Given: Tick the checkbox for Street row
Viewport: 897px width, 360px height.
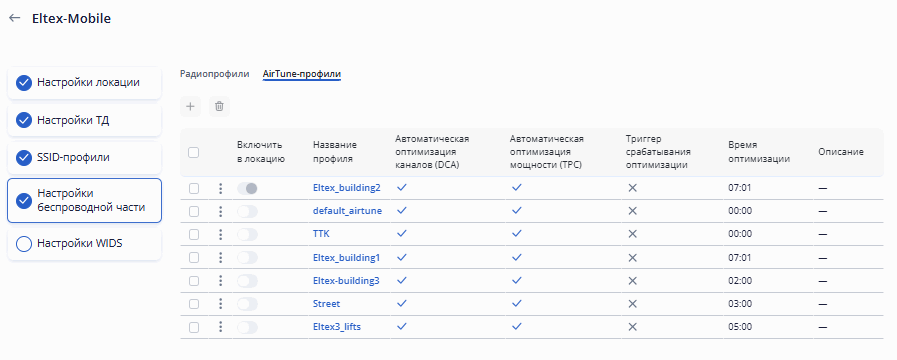Looking at the screenshot, I should pyautogui.click(x=194, y=304).
